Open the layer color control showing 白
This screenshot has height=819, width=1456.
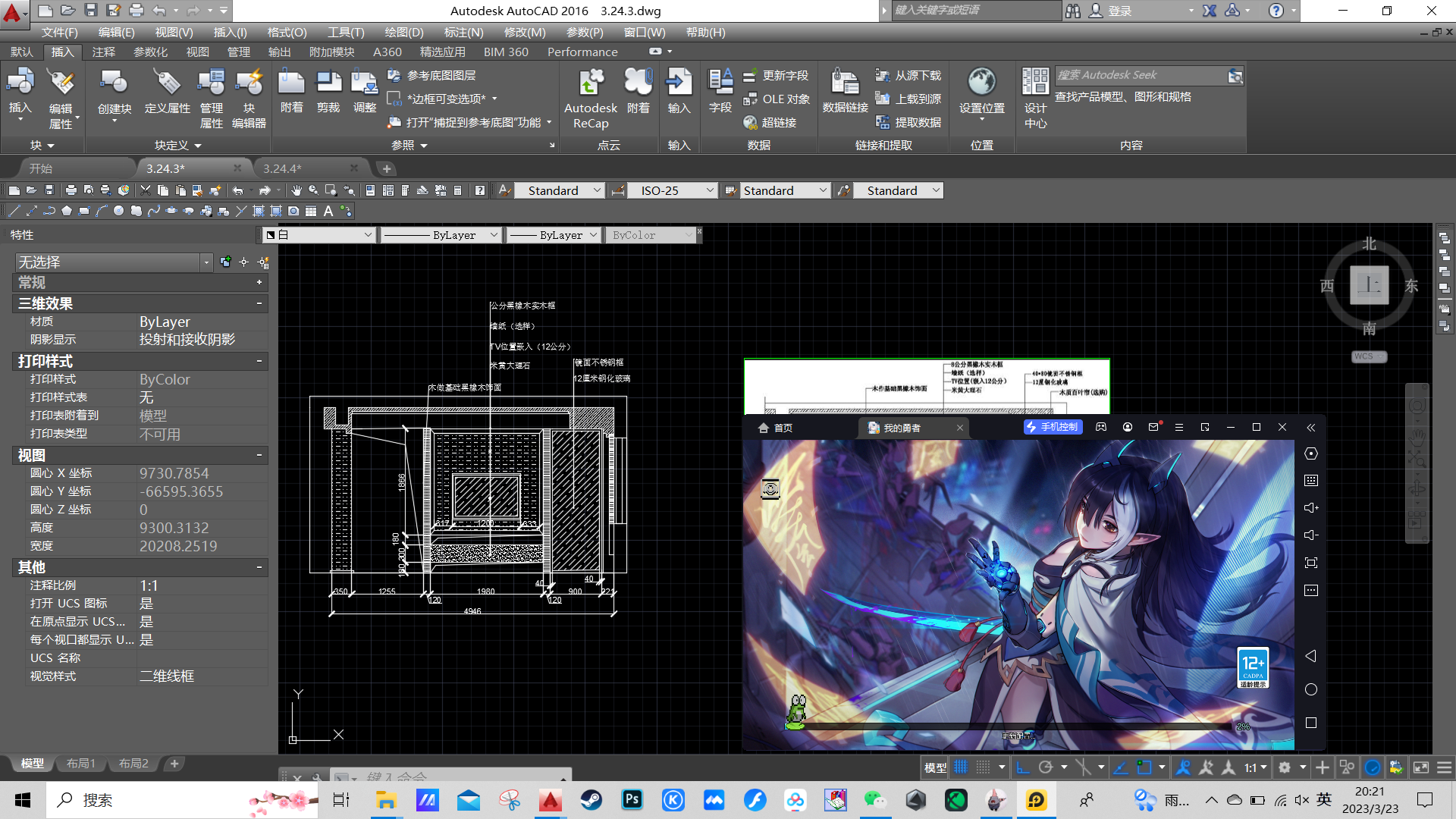319,235
